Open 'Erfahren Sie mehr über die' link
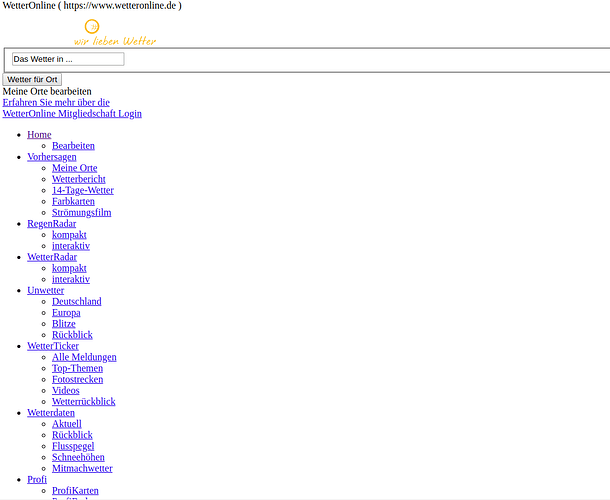The width and height of the screenshot is (610, 500). 56,102
